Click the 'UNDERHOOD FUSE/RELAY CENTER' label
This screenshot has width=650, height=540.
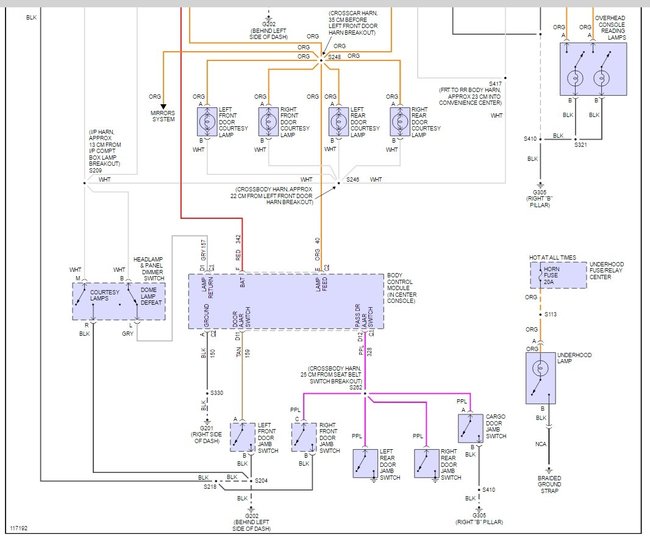coord(606,271)
